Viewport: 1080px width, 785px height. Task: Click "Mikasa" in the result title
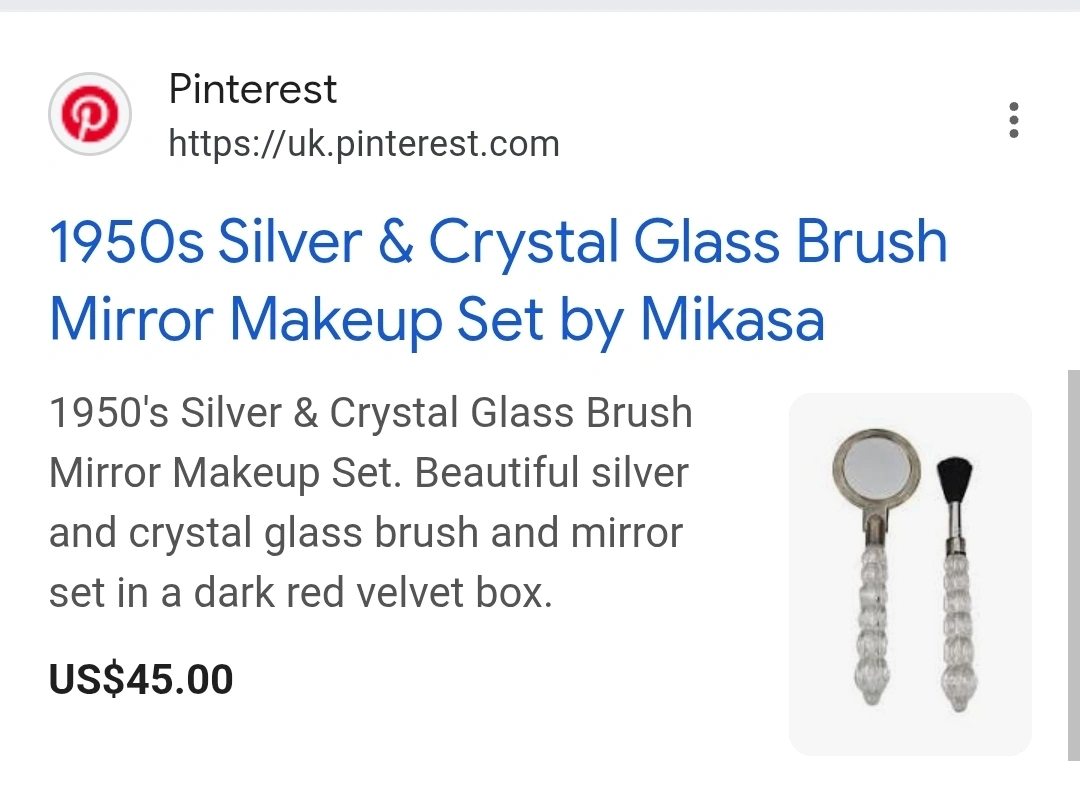732,320
